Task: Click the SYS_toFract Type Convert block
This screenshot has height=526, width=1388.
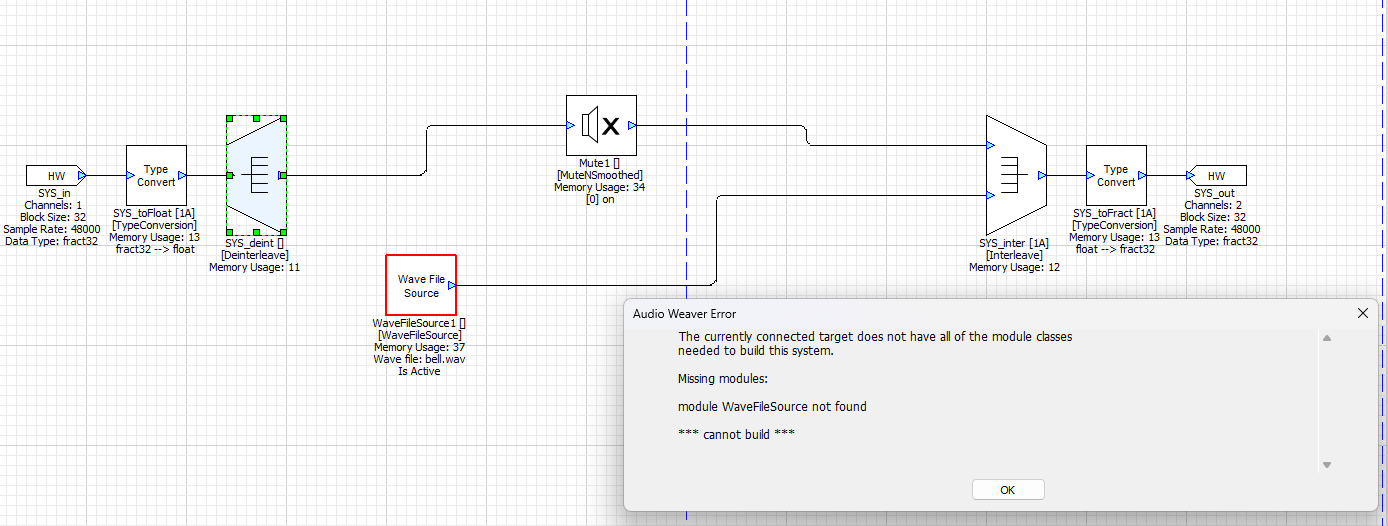Action: tap(1116, 175)
